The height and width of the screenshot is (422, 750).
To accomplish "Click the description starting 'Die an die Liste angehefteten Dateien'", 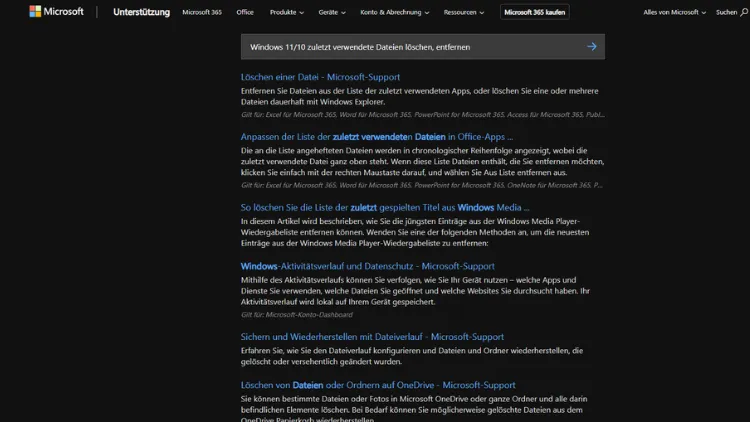I will 422,161.
